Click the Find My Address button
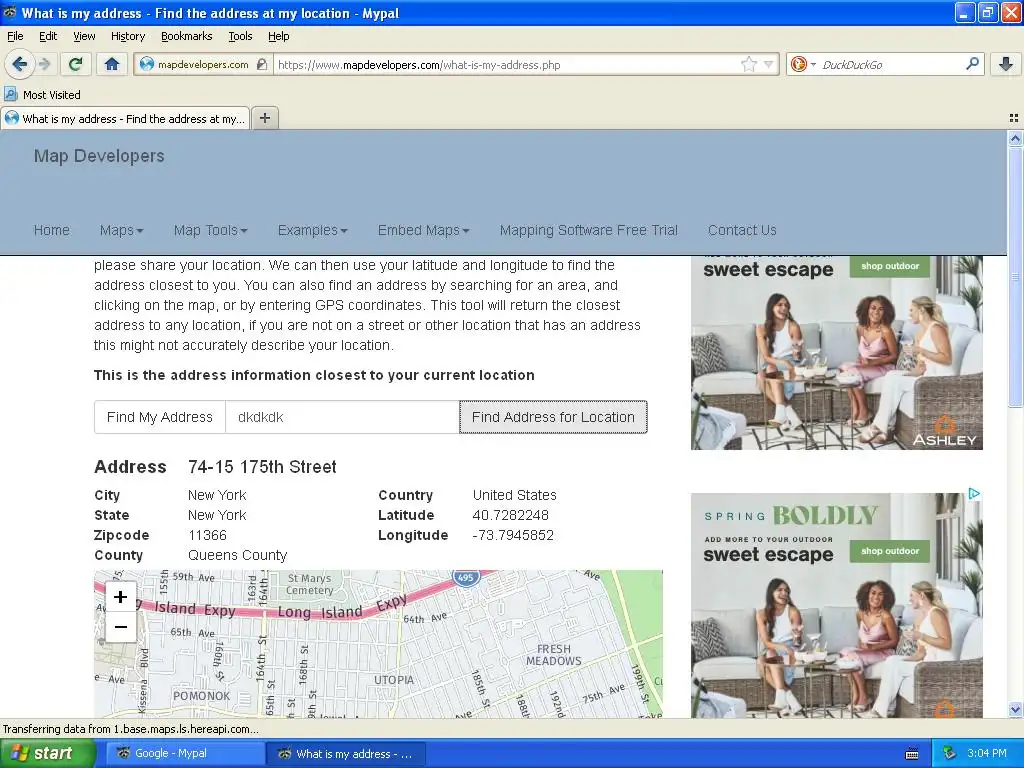Screen dimensions: 1024x768 coord(160,417)
